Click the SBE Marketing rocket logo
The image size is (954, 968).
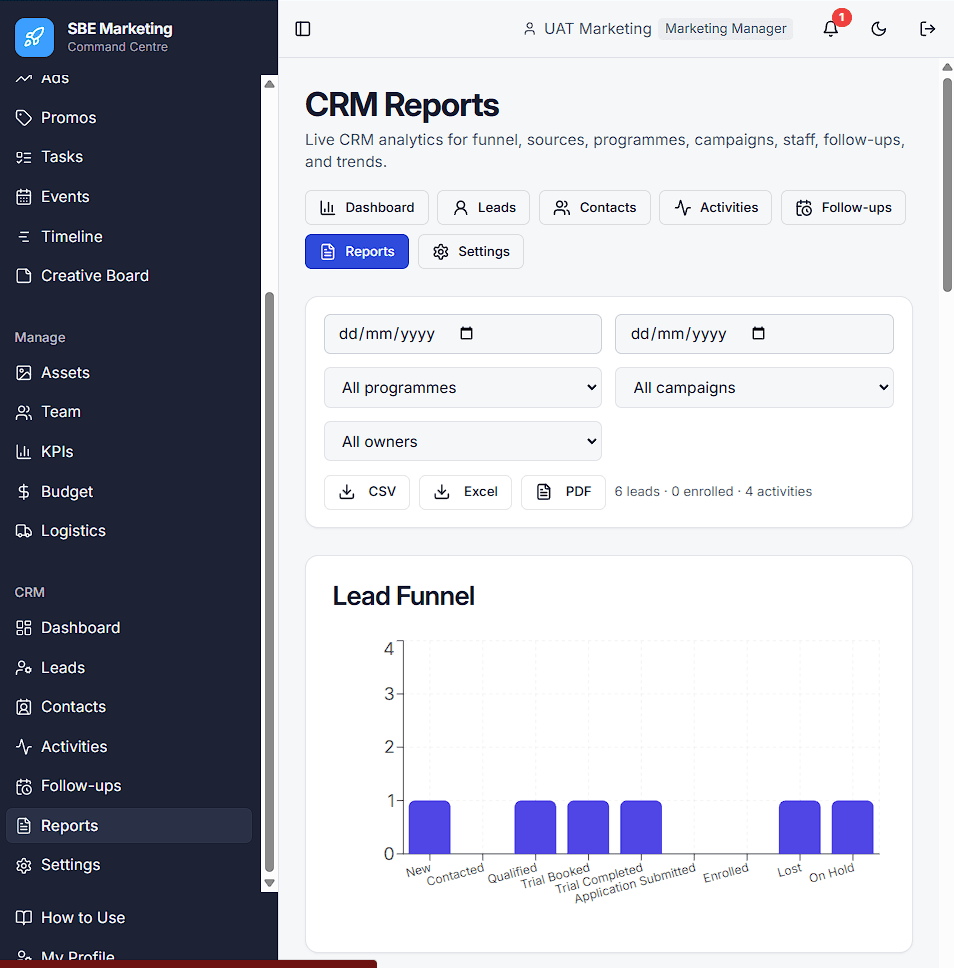pos(35,37)
